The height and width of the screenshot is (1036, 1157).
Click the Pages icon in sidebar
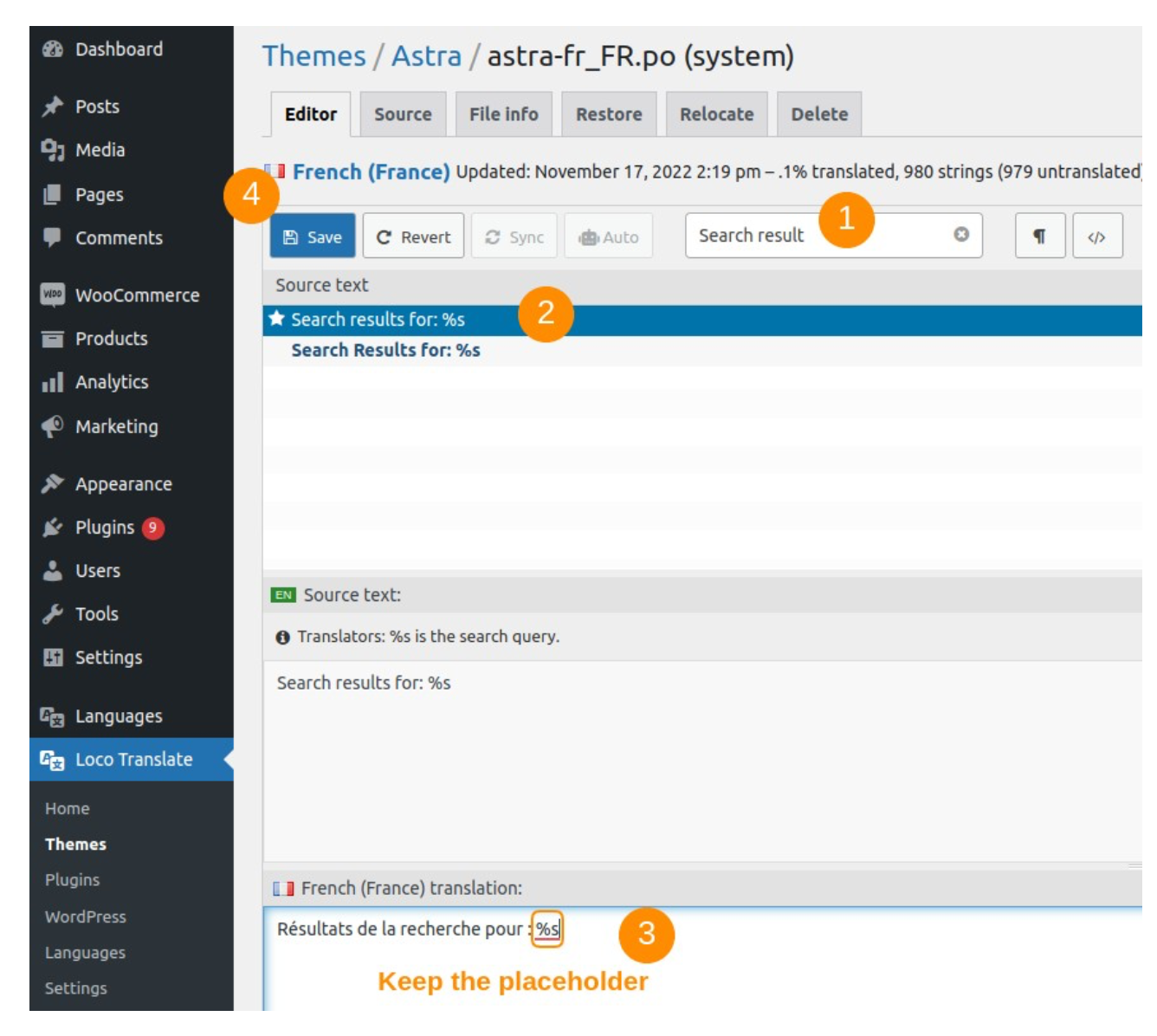(x=53, y=194)
